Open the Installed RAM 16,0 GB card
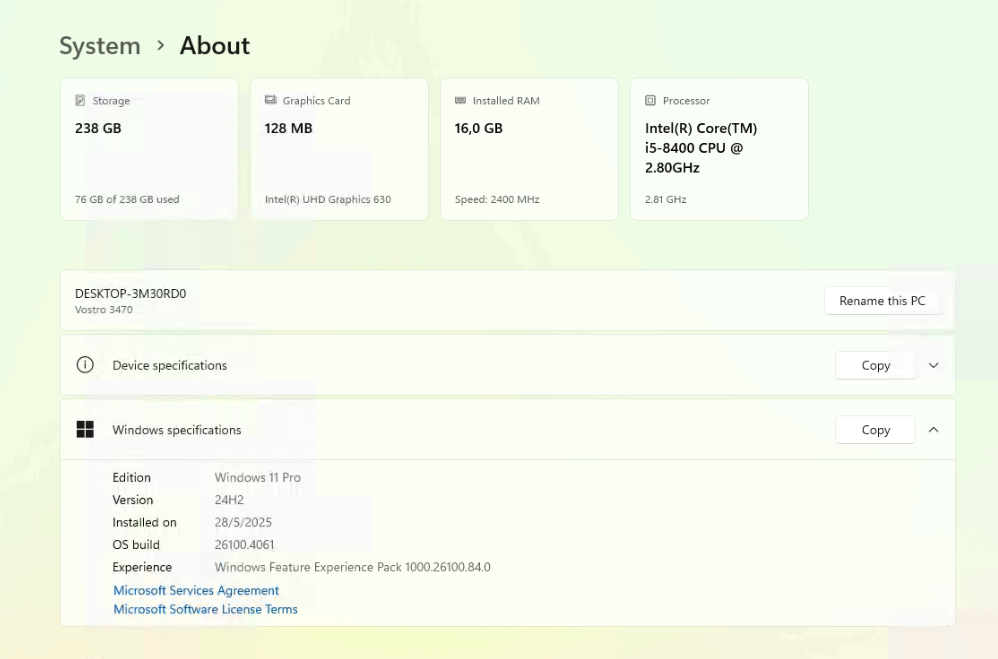The height and width of the screenshot is (659, 998). 530,150
